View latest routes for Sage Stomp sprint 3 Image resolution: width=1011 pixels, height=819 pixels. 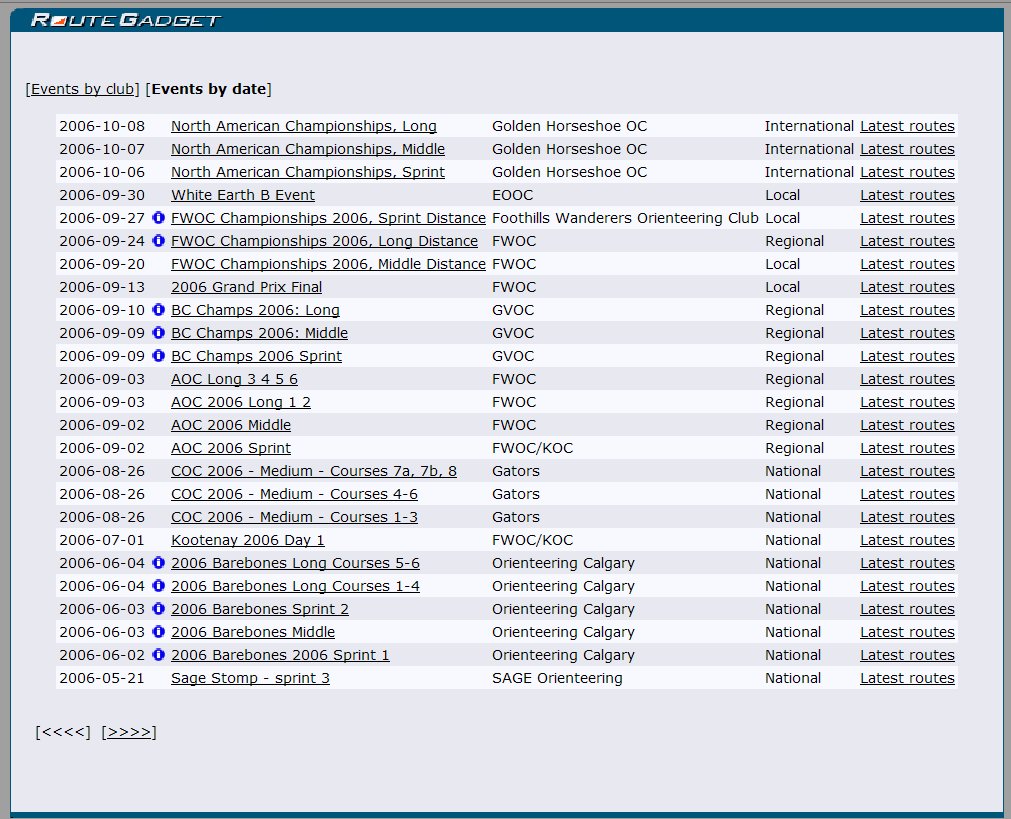(907, 678)
